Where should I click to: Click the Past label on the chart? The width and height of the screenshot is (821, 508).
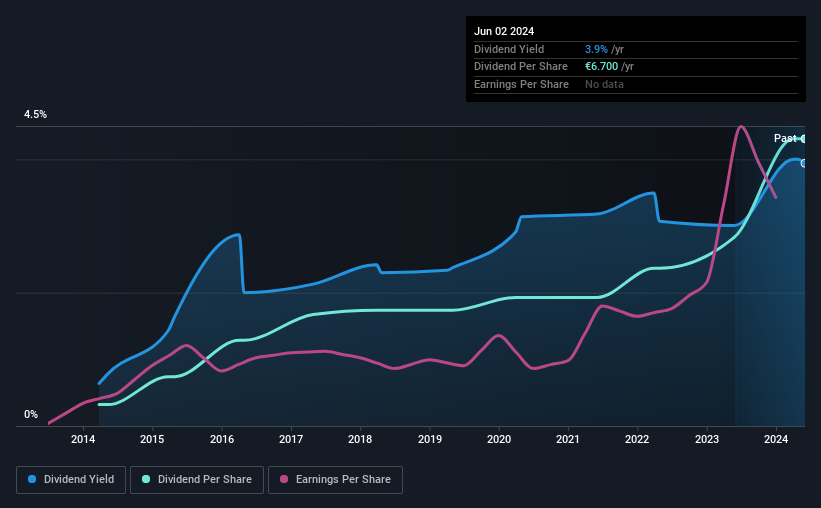click(x=785, y=138)
